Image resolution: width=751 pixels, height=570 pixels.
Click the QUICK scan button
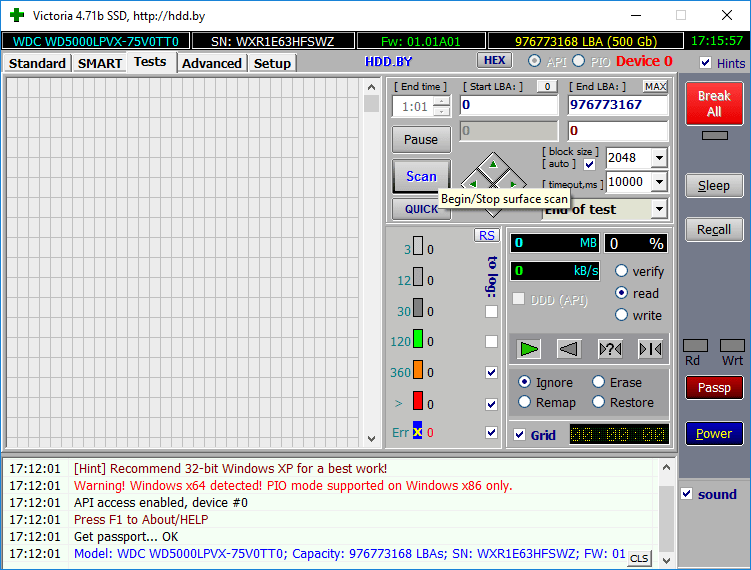[x=421, y=209]
